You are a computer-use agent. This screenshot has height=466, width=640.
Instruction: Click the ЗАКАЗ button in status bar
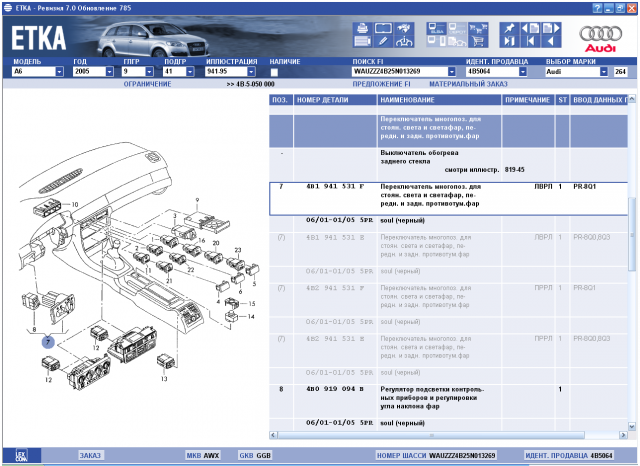pos(90,455)
